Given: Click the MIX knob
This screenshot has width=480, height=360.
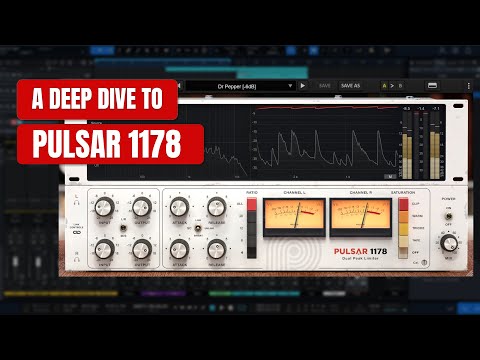Looking at the screenshot, I should click(x=449, y=243).
